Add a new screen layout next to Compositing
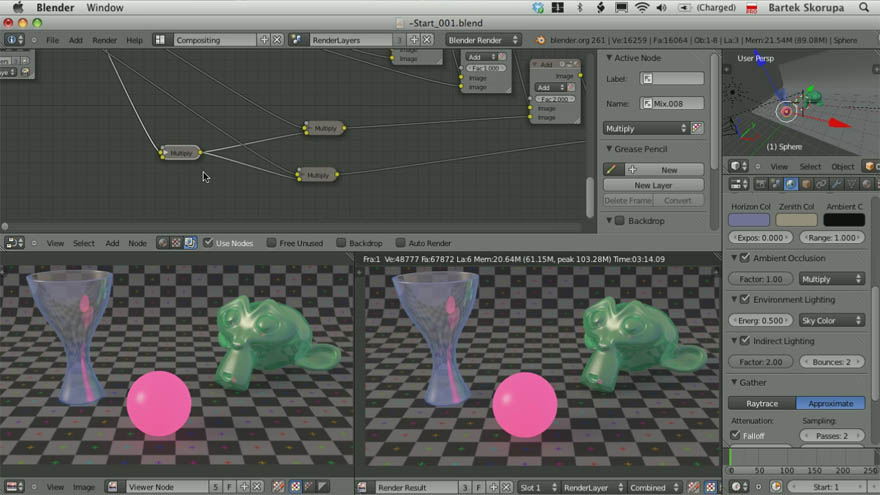This screenshot has width=880, height=495. [x=264, y=40]
